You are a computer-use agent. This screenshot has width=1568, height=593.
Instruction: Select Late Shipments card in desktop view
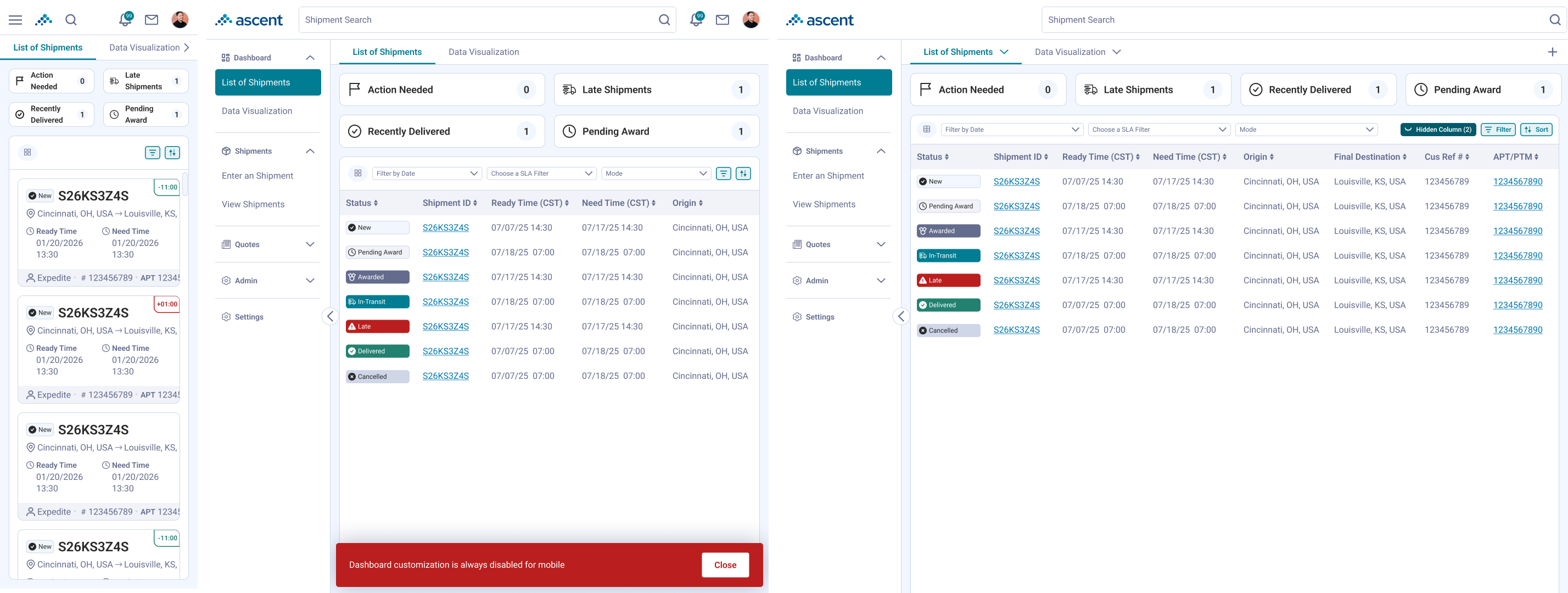click(x=1153, y=89)
